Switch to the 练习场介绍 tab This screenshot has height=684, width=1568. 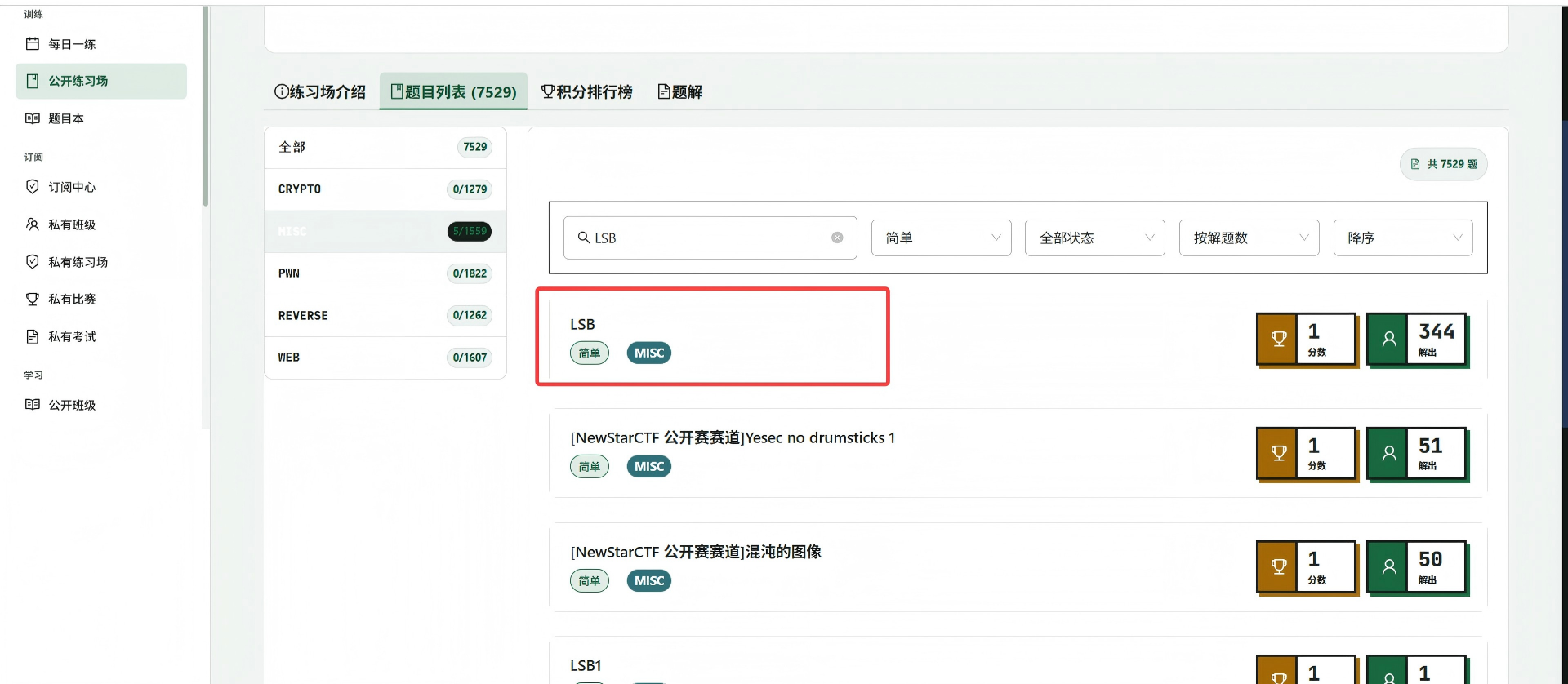[x=320, y=91]
